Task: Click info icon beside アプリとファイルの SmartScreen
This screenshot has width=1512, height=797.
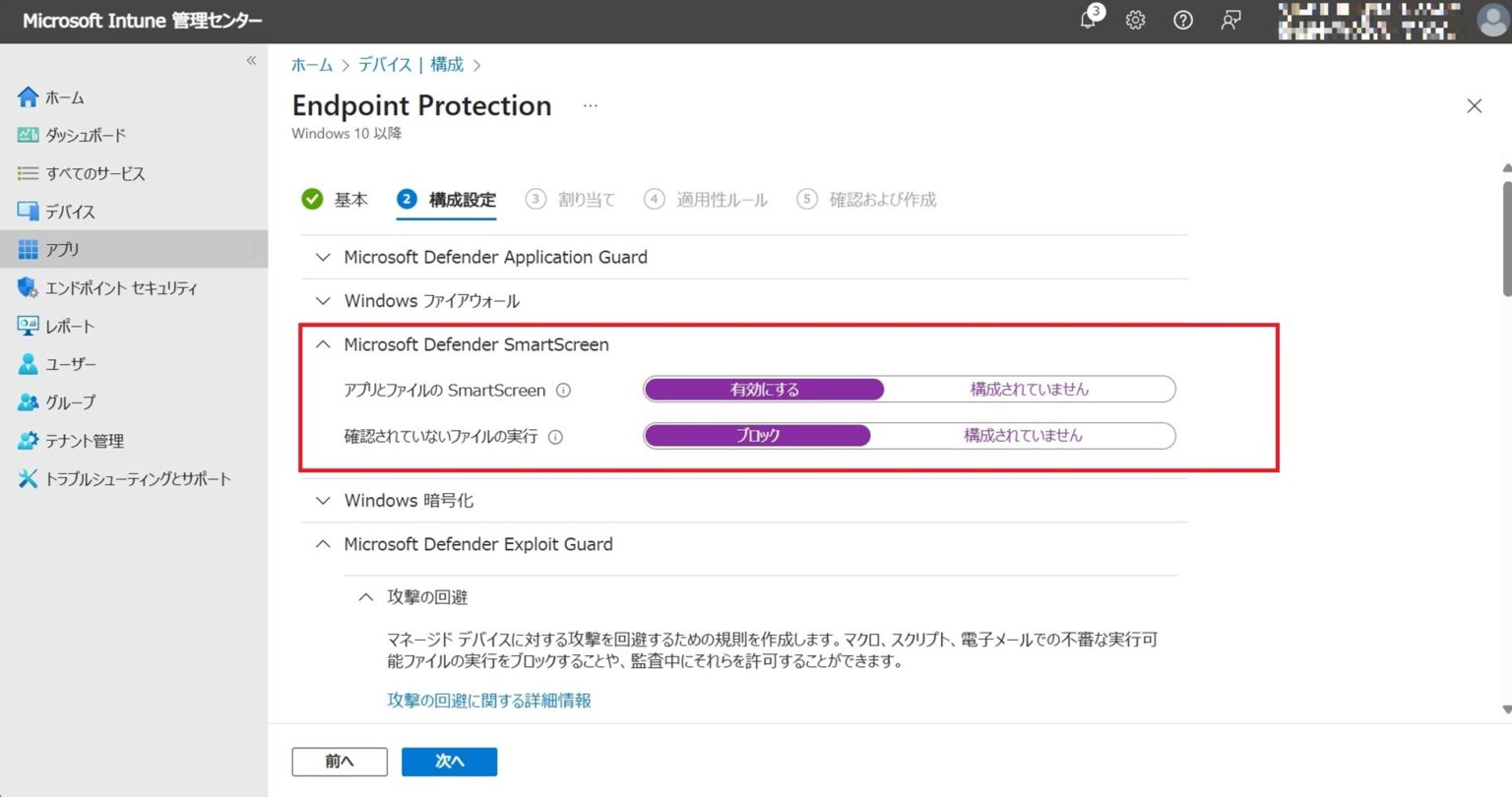Action: point(563,390)
